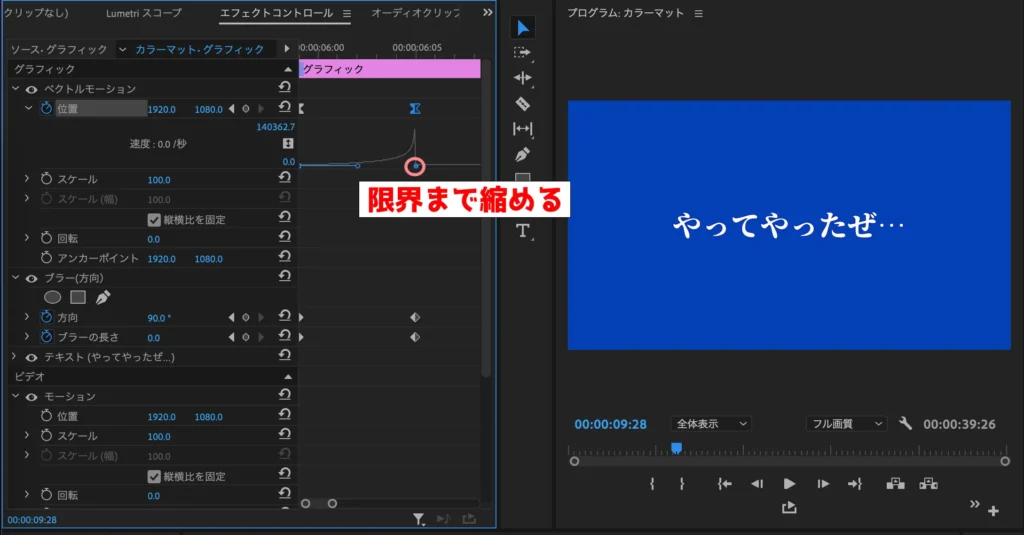Image resolution: width=1024 pixels, height=535 pixels.
Task: Open filter properties funnel icon
Action: (x=418, y=519)
